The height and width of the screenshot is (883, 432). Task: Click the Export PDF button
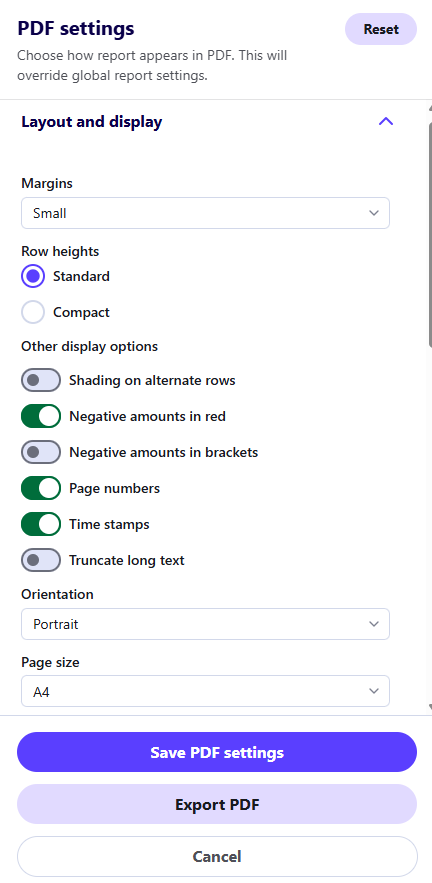pos(217,804)
